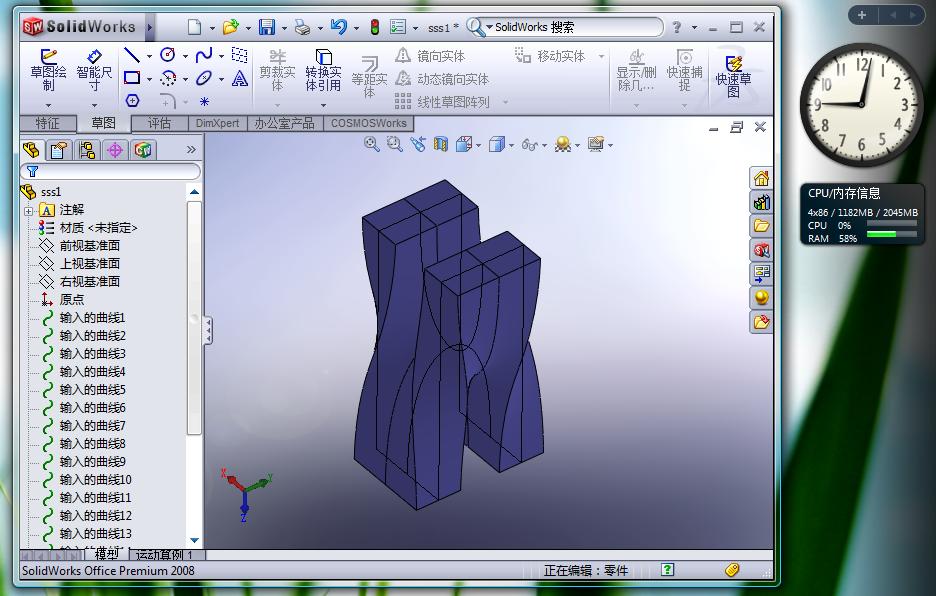
Task: Pick the Polygon sketch tool
Action: coord(133,100)
